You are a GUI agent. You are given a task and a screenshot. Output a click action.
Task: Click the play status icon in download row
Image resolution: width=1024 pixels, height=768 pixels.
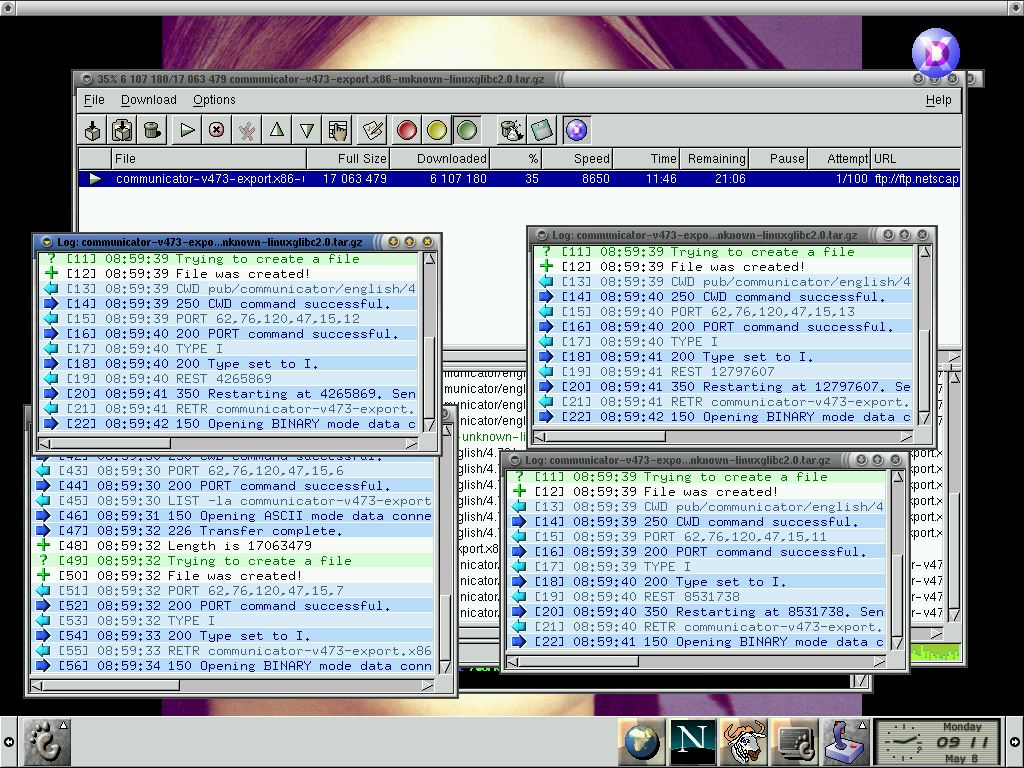(x=95, y=178)
